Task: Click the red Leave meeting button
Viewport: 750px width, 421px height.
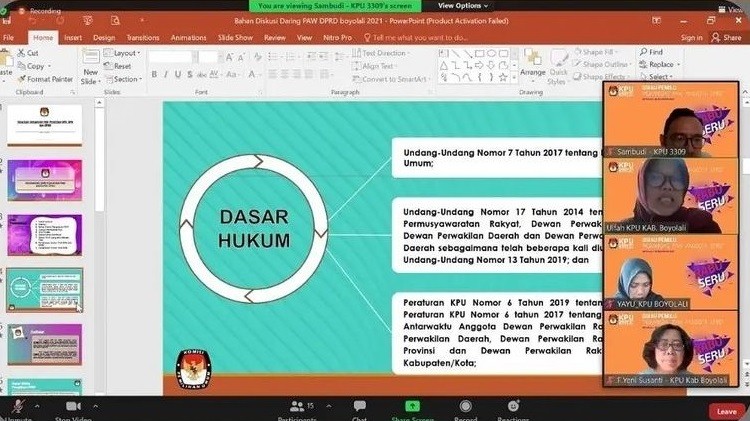Action: 726,410
